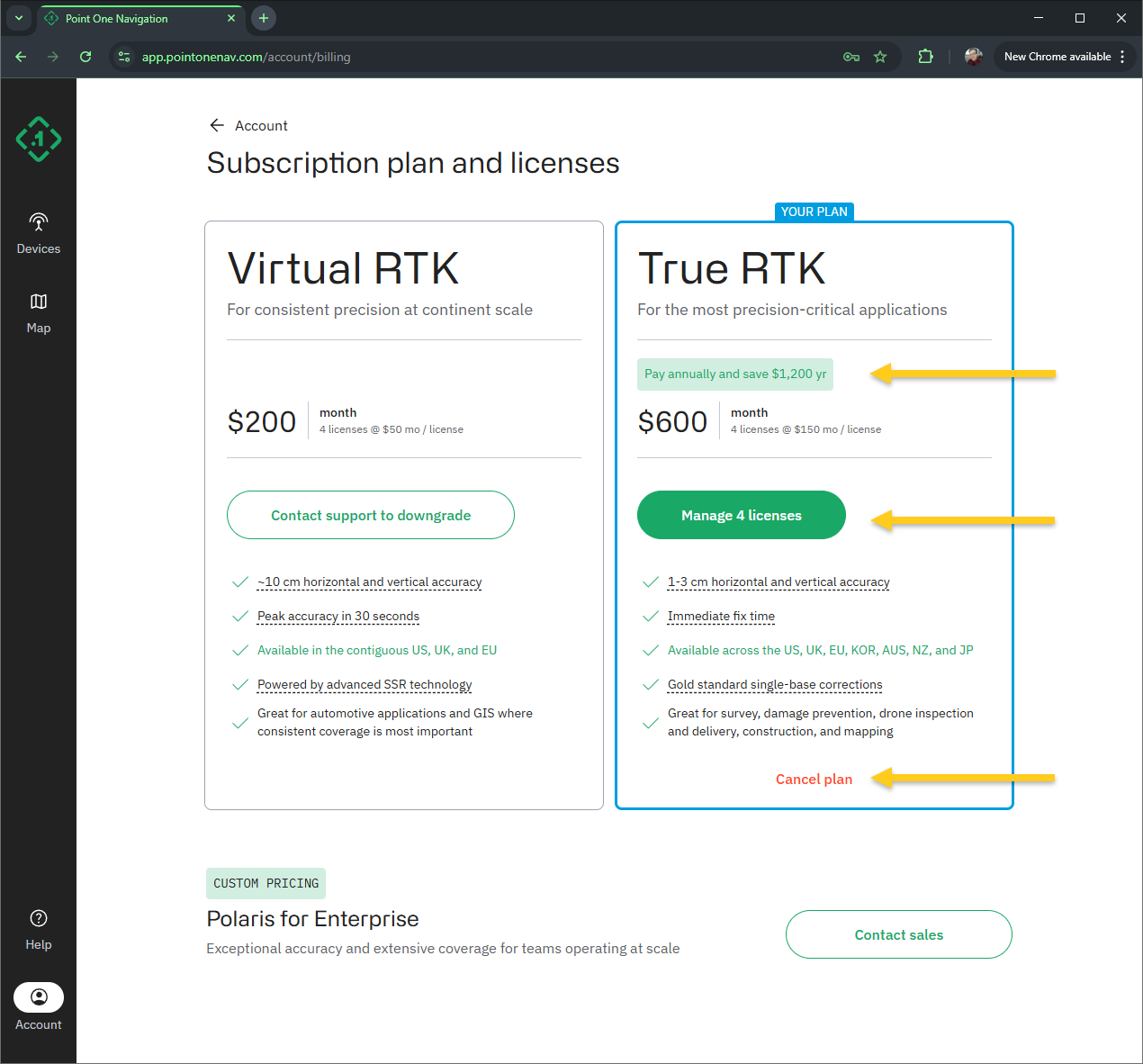Click Contact sales button
This screenshot has width=1143, height=1064.
coord(899,934)
